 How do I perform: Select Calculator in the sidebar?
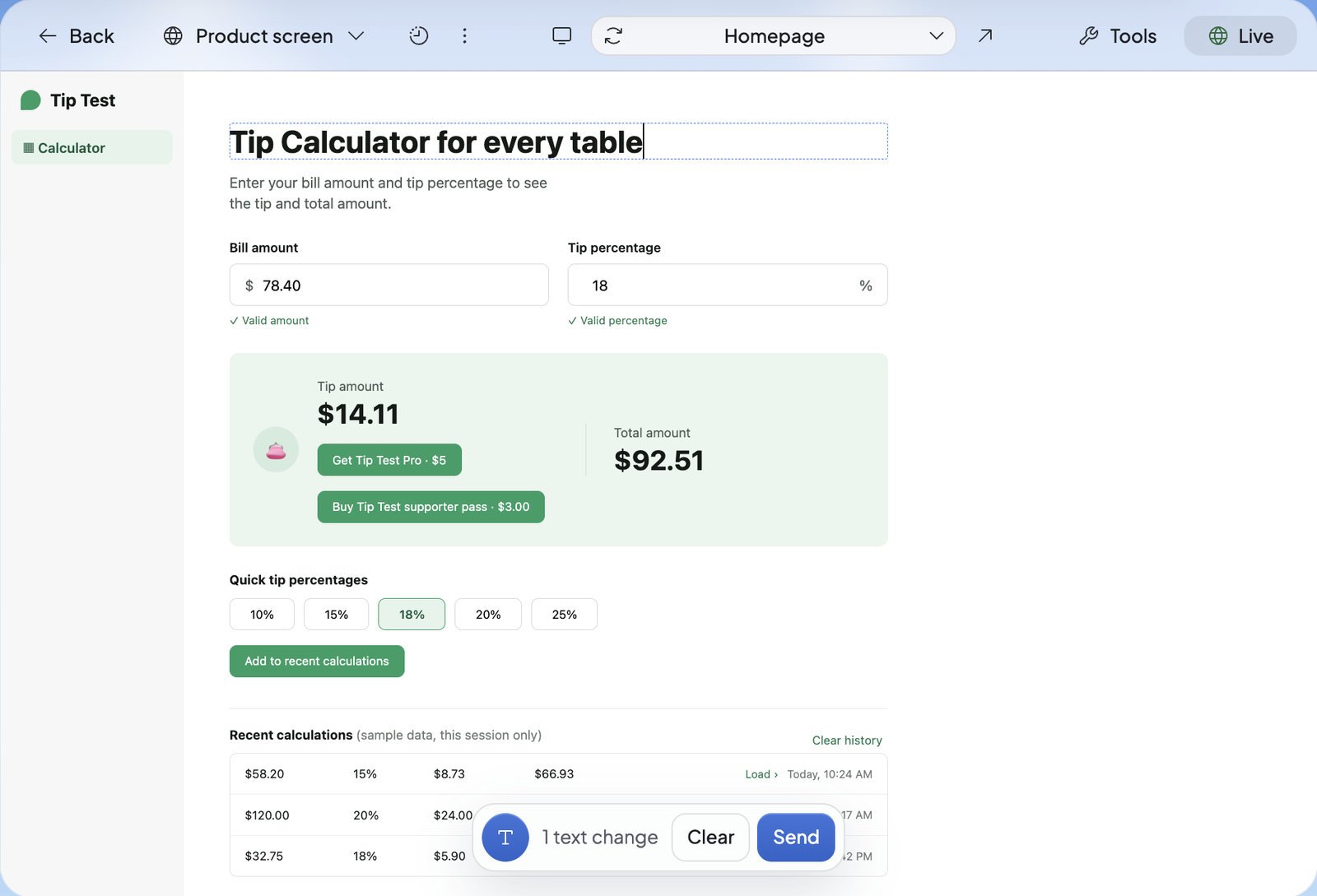92,148
